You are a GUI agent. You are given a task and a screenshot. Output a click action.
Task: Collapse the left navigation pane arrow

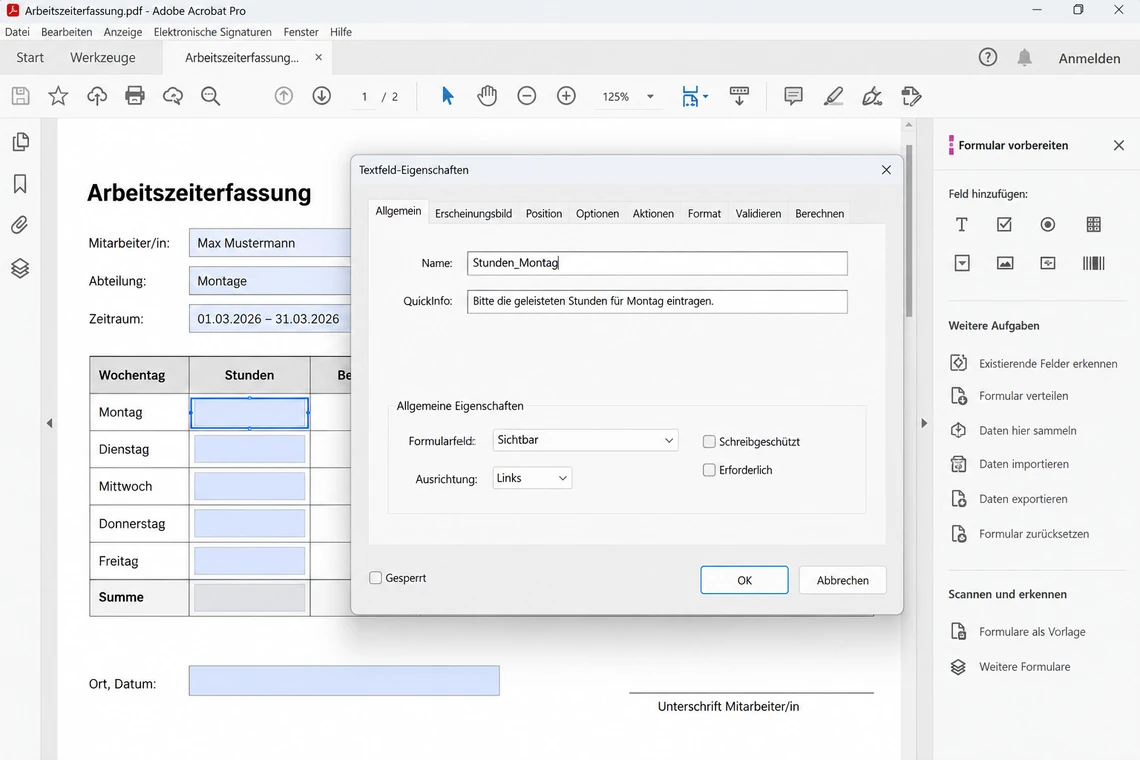pos(49,423)
